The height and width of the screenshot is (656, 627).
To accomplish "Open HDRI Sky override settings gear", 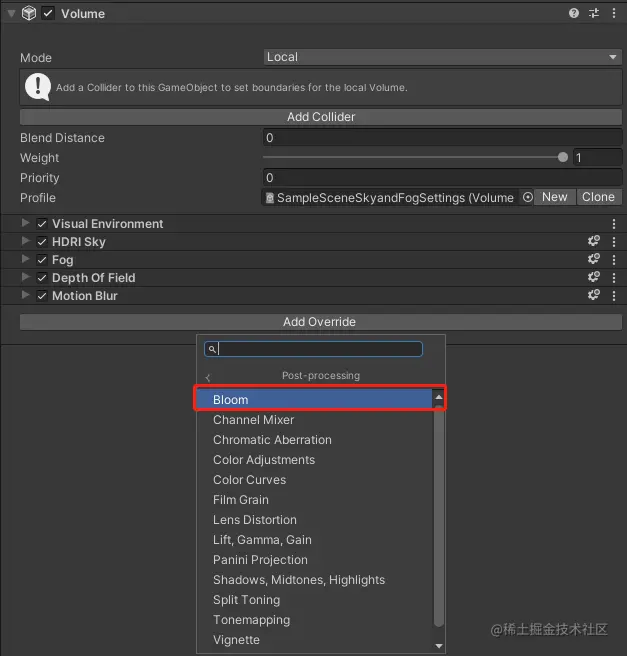I will point(593,242).
